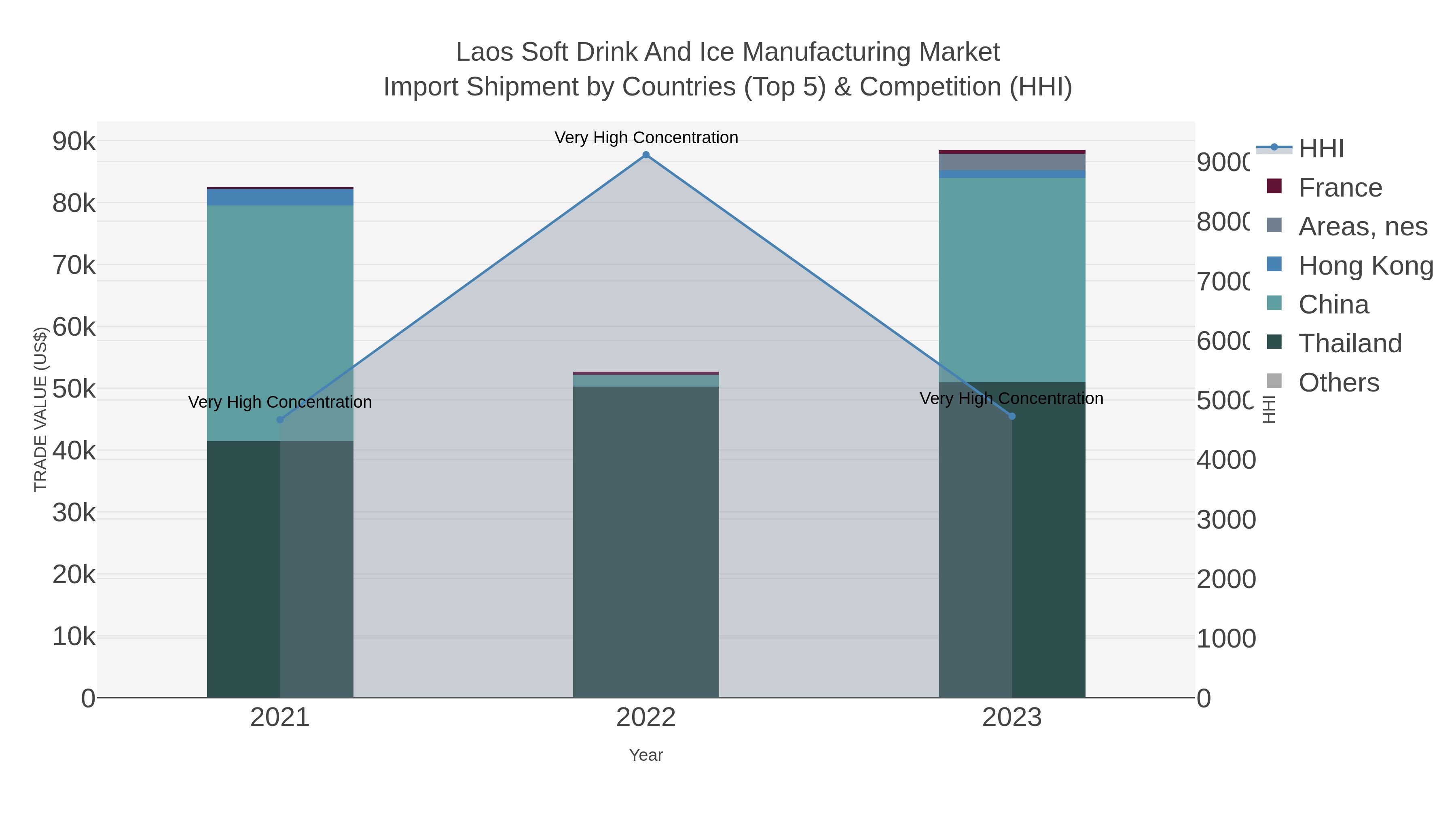Click the 1000 right axis tick label
1456x819 pixels.
coord(1226,639)
